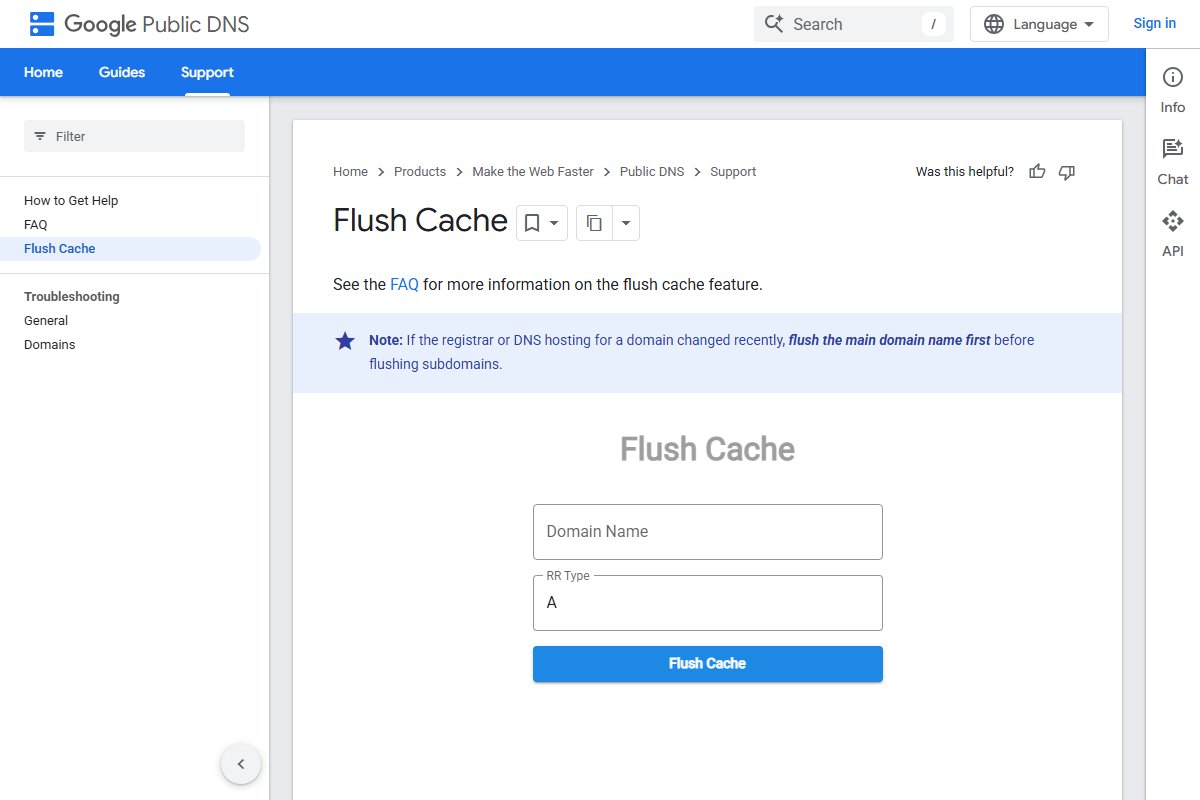Switch to the Home tab
This screenshot has width=1200, height=800.
tap(43, 72)
